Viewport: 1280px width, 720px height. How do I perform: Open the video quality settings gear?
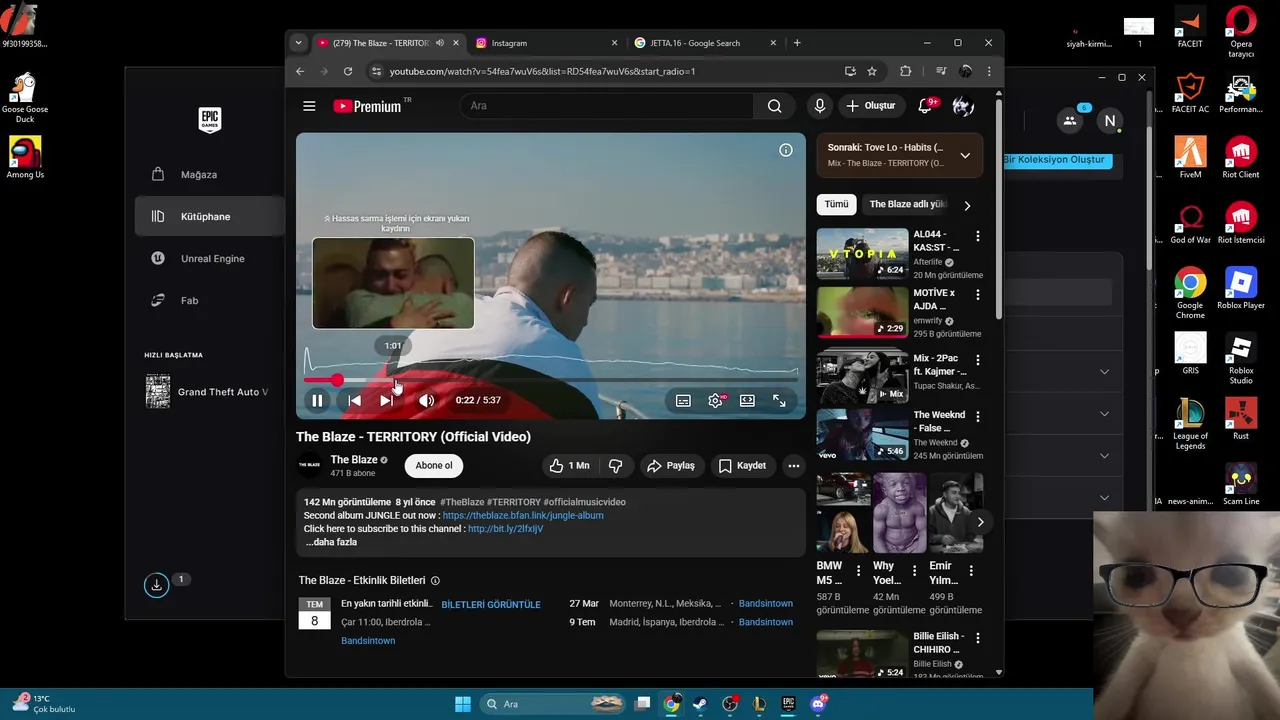pyautogui.click(x=715, y=400)
